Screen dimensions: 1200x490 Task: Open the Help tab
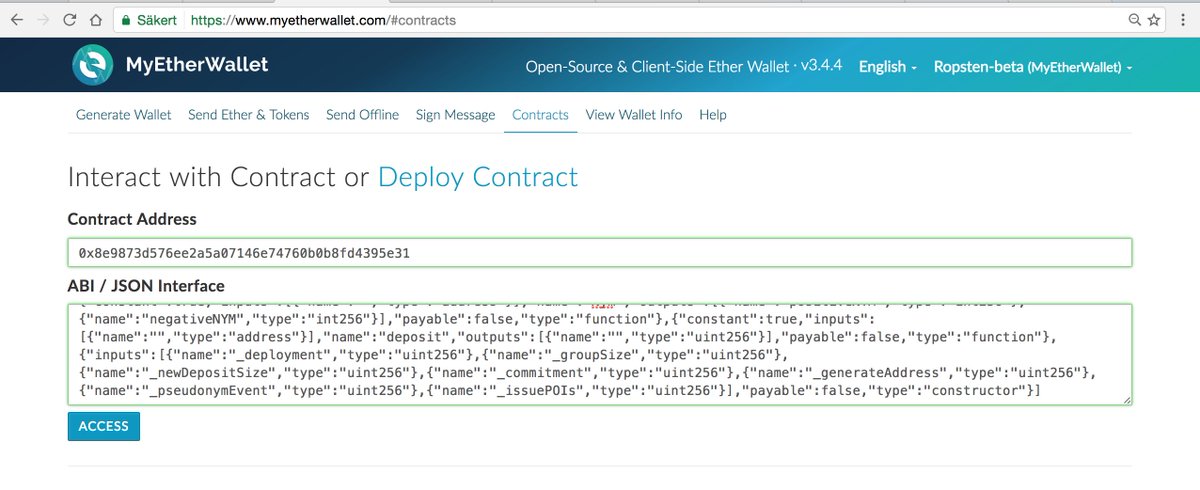(713, 115)
